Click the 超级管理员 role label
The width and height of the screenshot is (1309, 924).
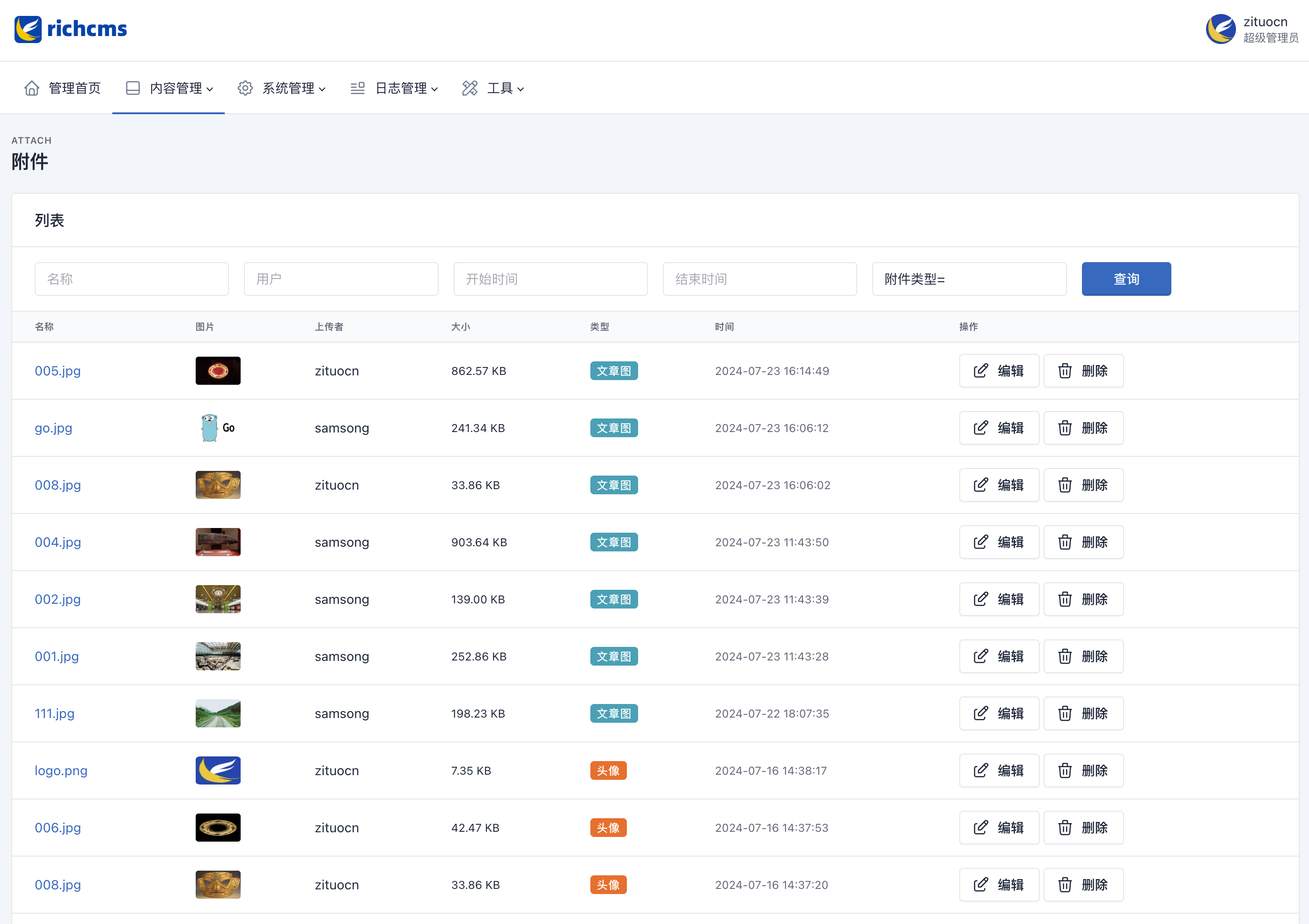[1271, 38]
